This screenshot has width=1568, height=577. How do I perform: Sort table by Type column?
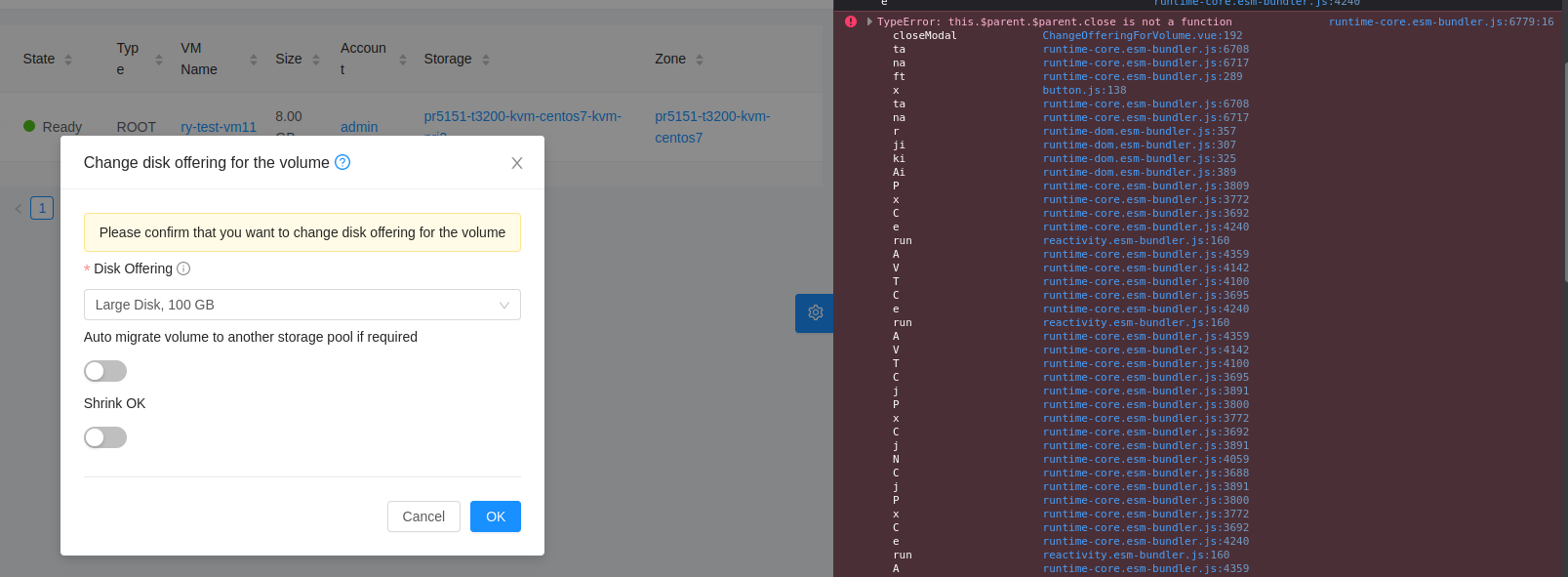(159, 60)
